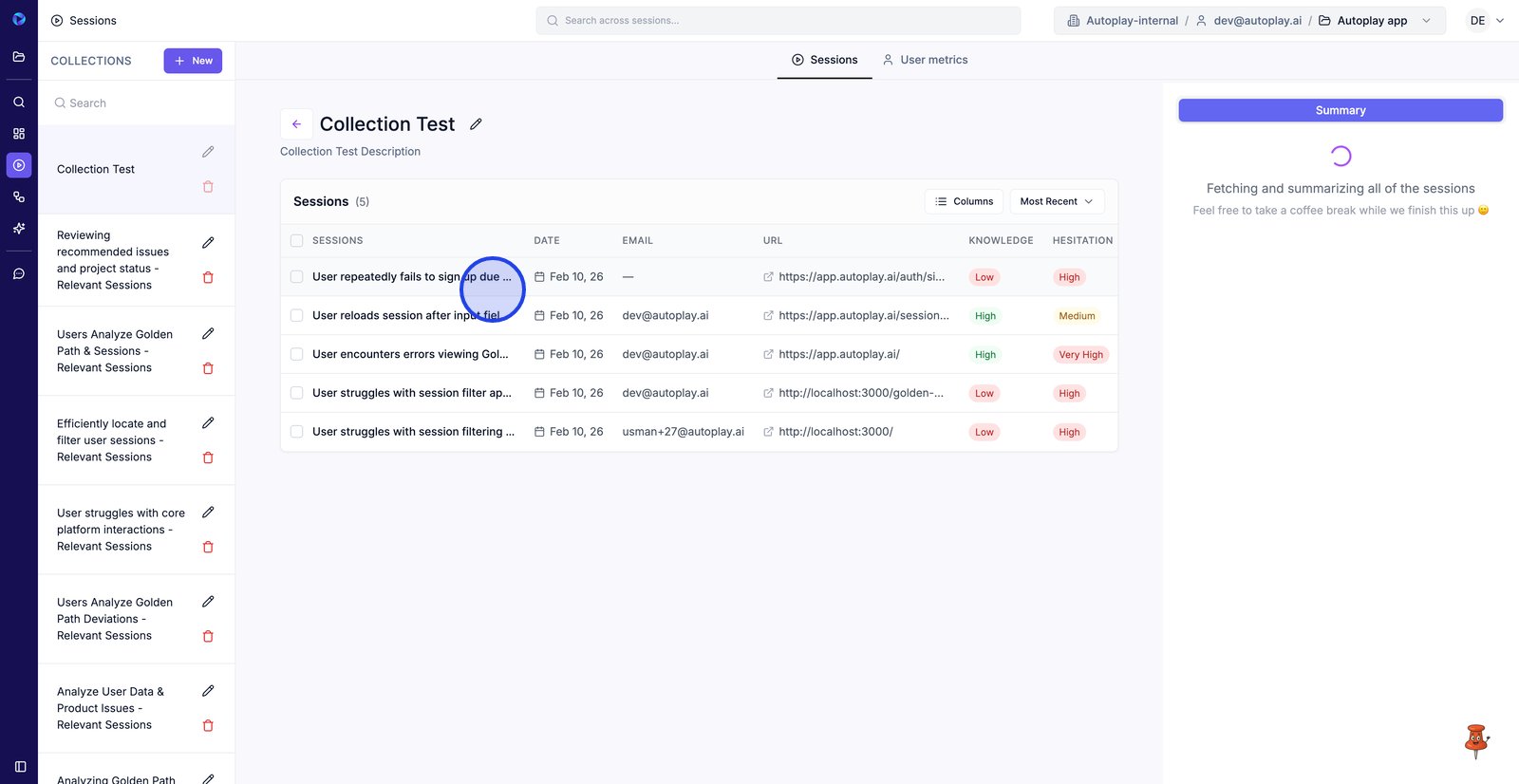Image resolution: width=1519 pixels, height=784 pixels.
Task: Switch to the User metrics tab
Action: (925, 60)
